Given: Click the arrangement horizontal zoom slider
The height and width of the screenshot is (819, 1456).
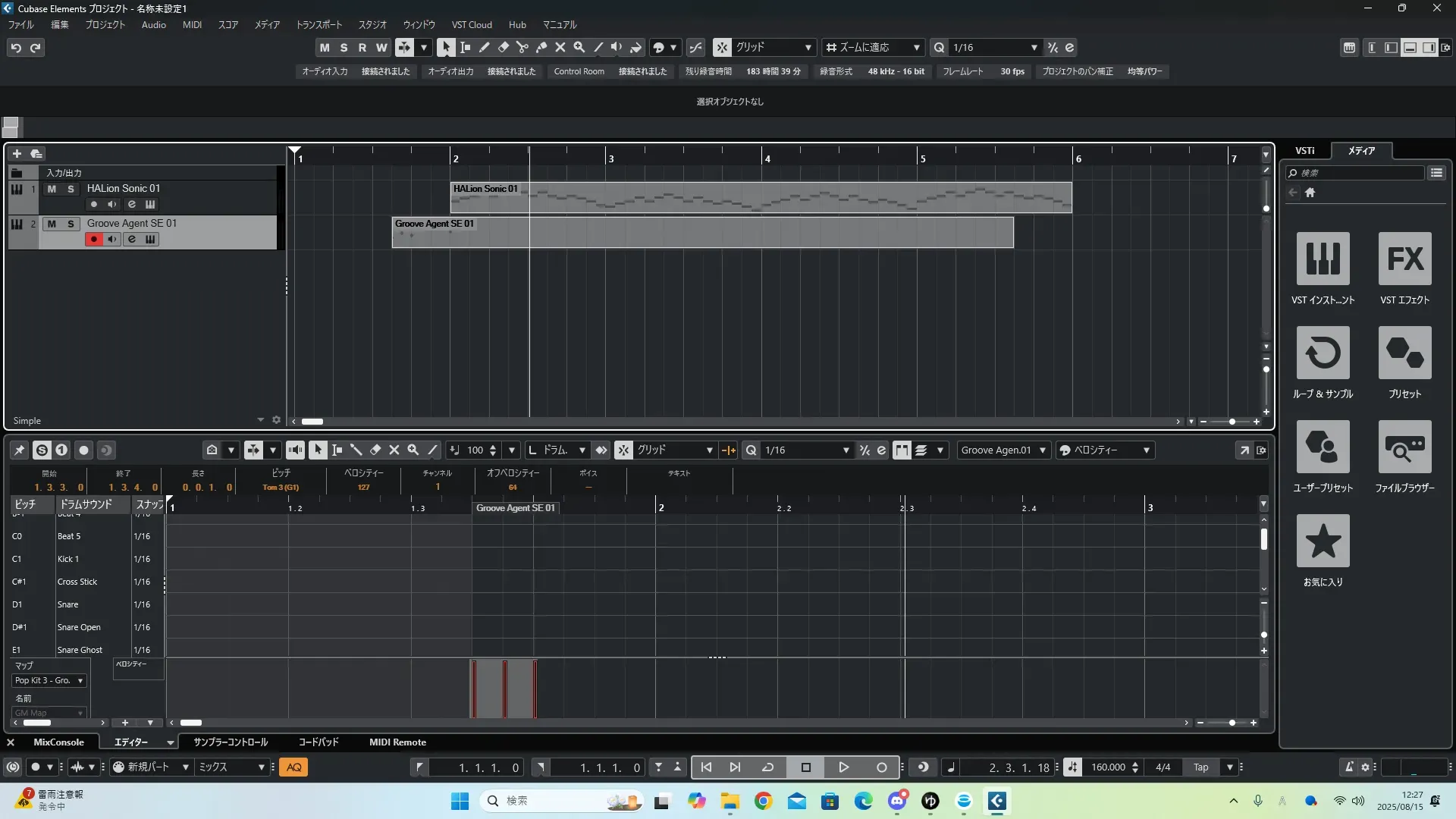Looking at the screenshot, I should coord(1231,422).
